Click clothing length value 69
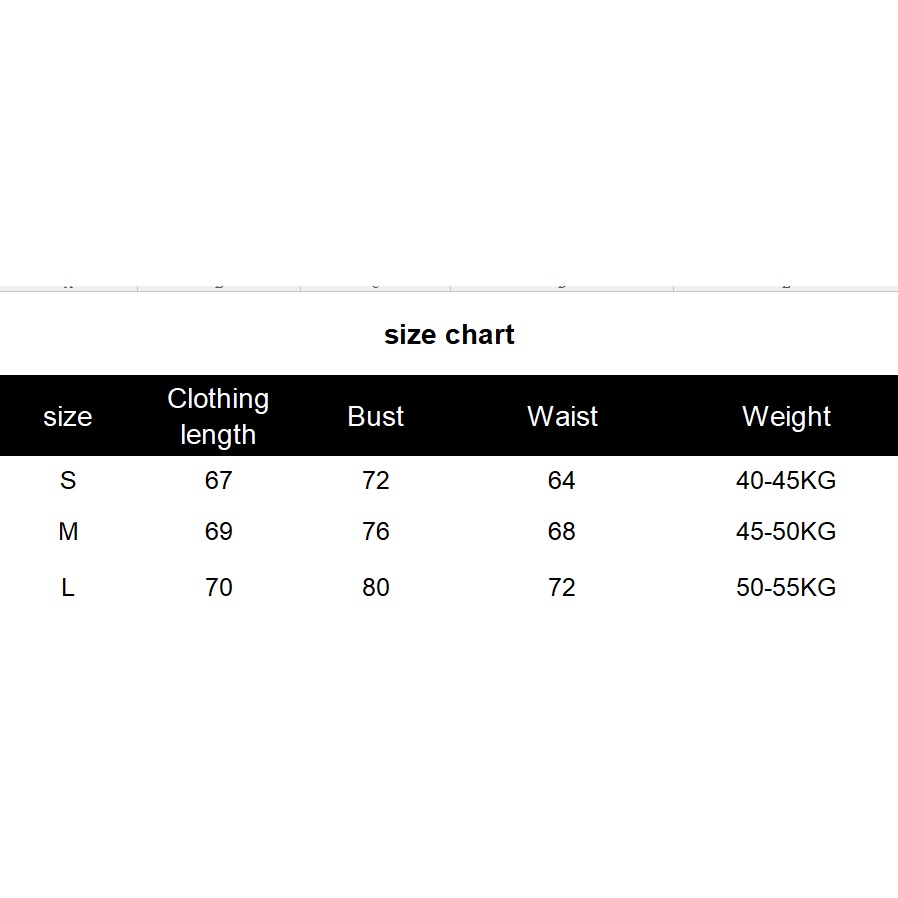 [218, 532]
